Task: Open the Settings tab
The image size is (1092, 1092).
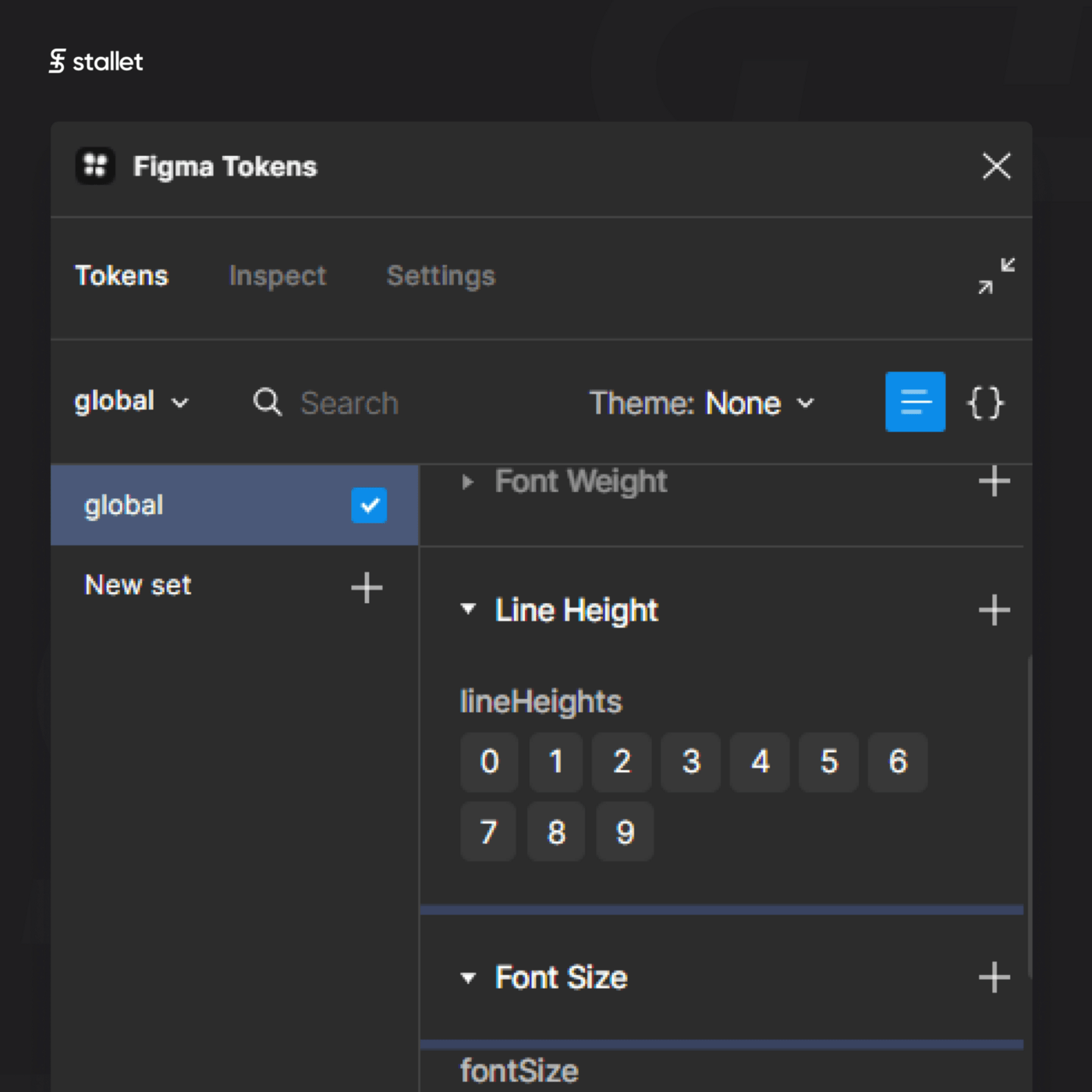Action: 441,276
